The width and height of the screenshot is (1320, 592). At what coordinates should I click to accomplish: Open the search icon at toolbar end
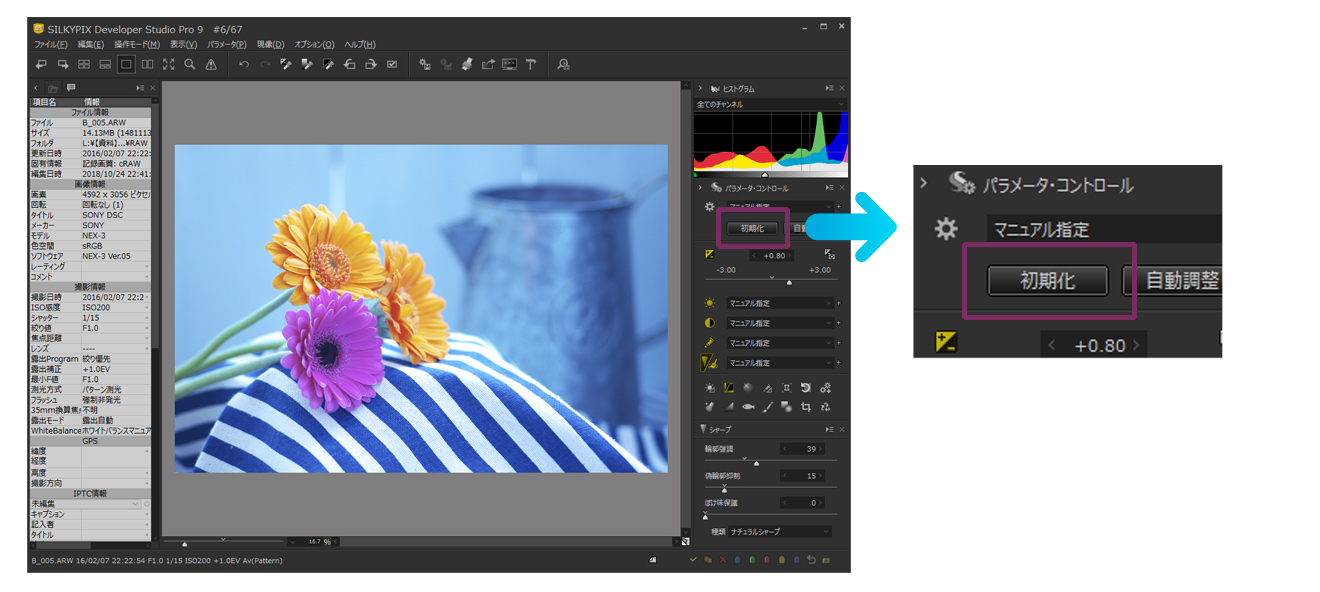pyautogui.click(x=563, y=64)
